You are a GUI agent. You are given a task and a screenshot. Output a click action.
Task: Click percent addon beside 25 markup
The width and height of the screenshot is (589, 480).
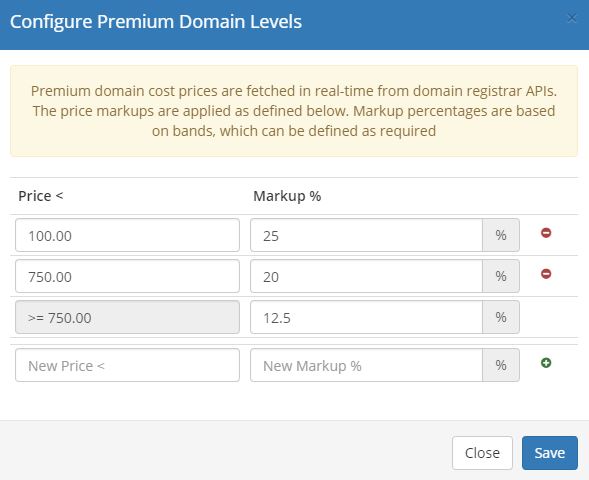501,235
